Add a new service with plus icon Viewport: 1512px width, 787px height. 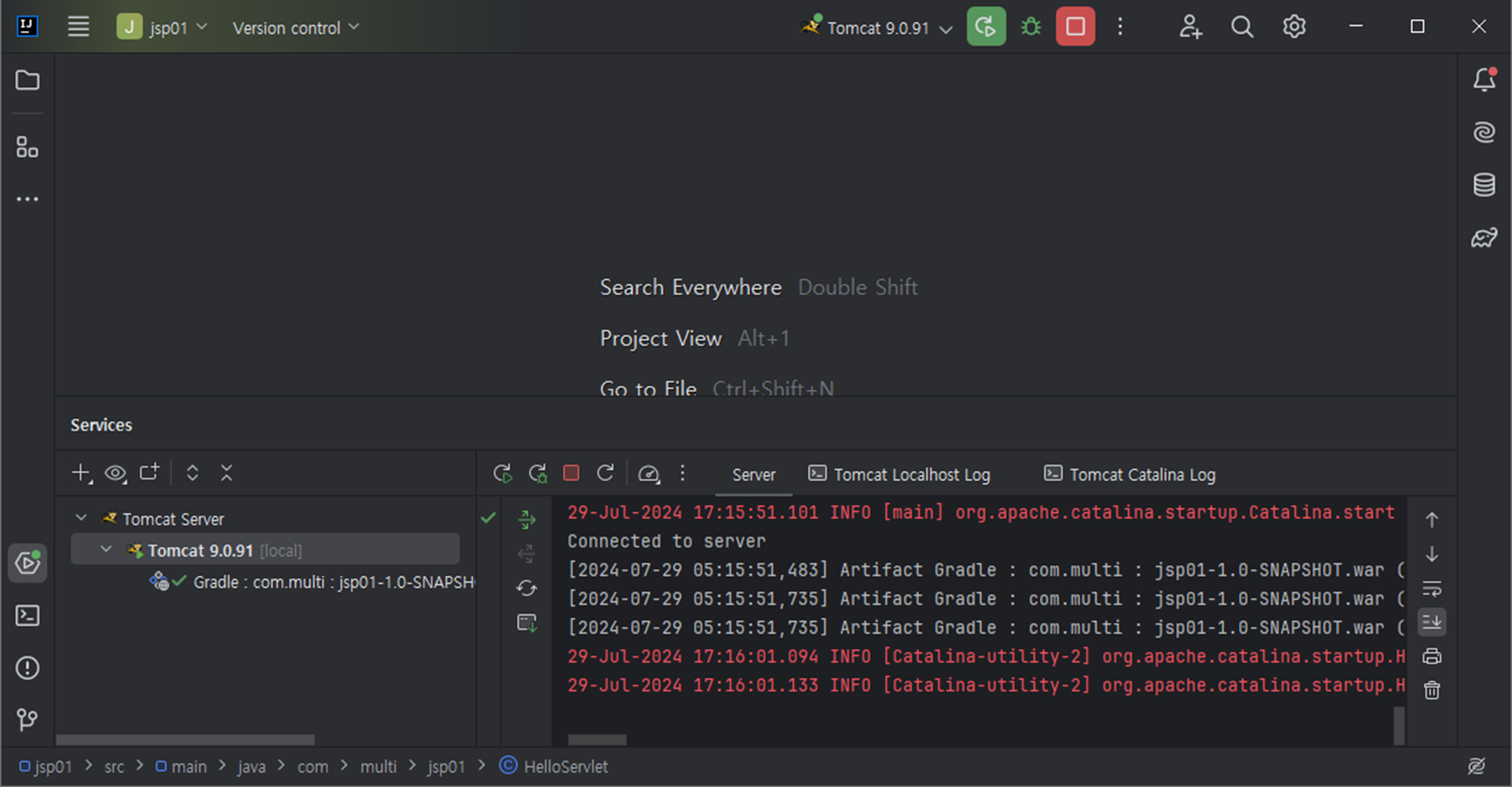(80, 473)
